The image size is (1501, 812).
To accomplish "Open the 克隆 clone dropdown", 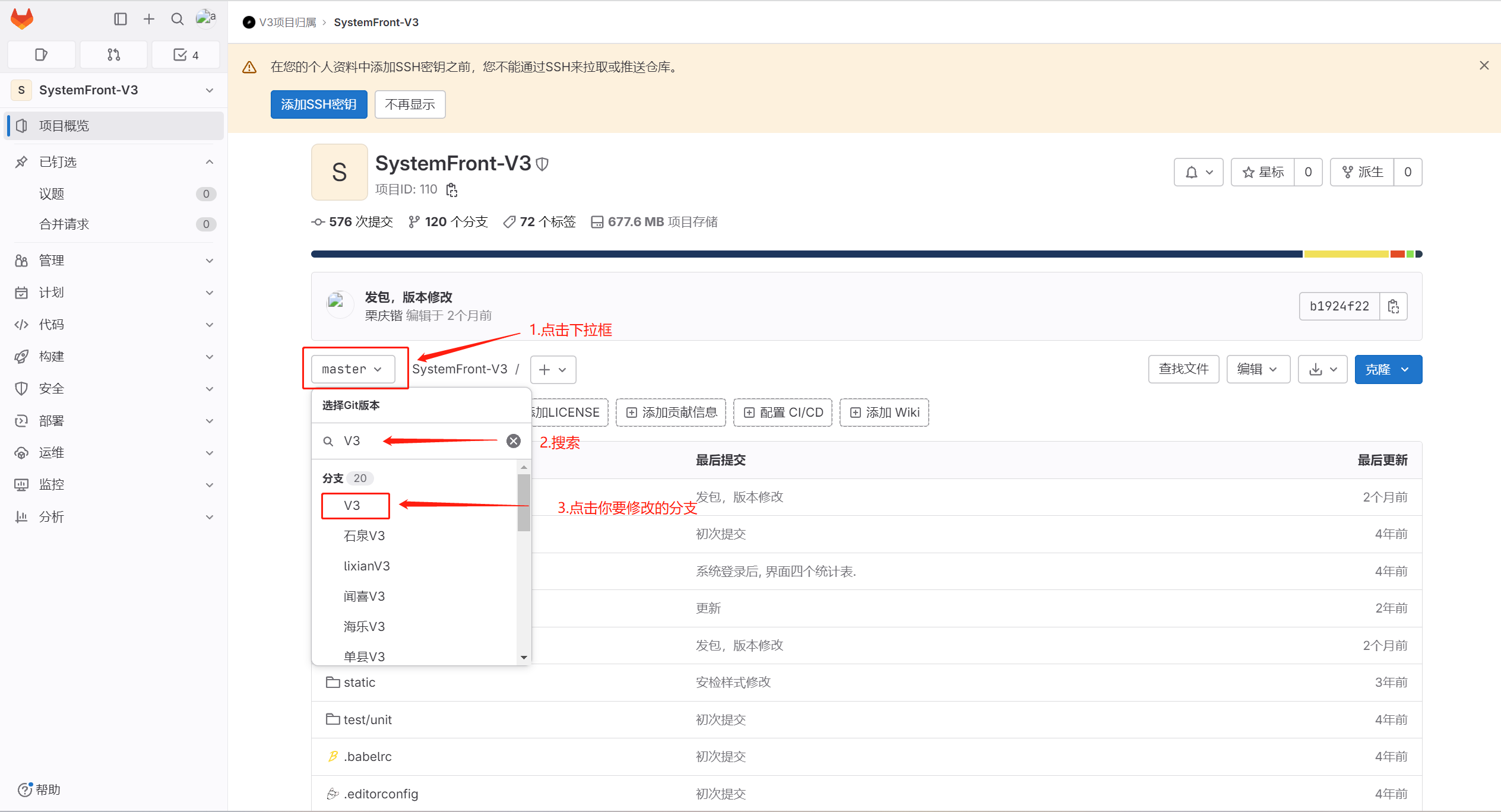I will (x=1388, y=369).
